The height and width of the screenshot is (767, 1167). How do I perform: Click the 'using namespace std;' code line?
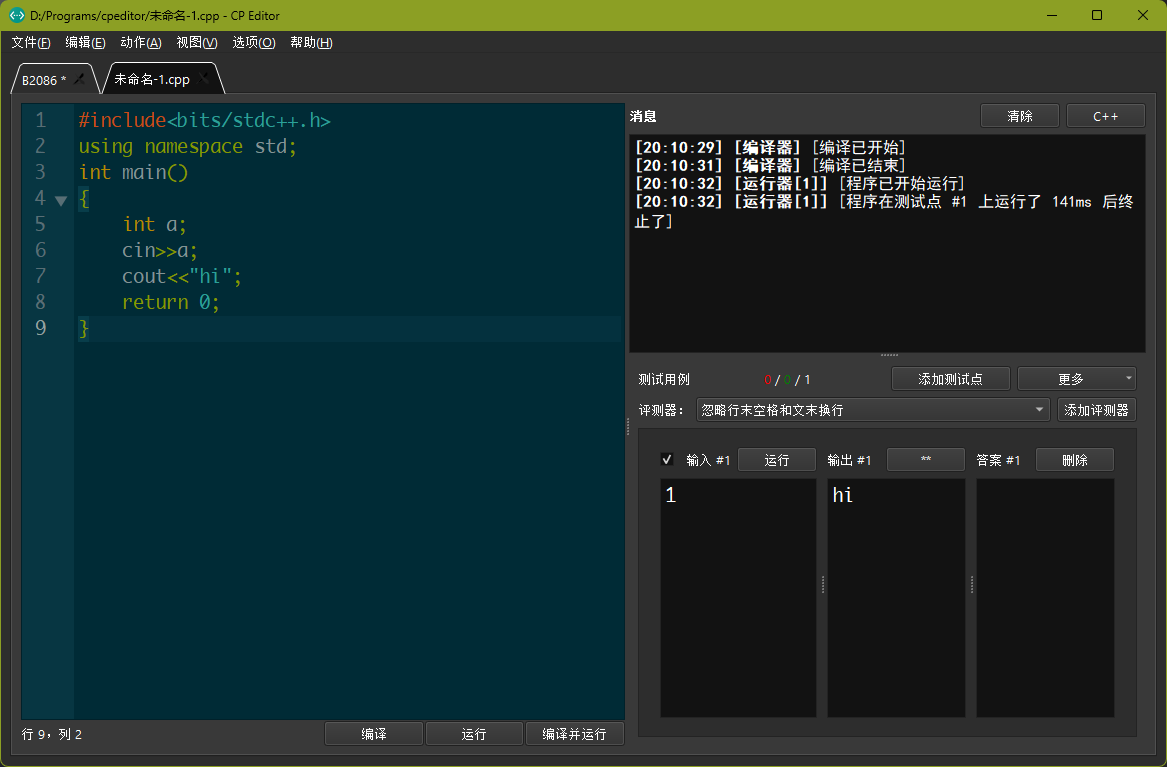tap(188, 146)
